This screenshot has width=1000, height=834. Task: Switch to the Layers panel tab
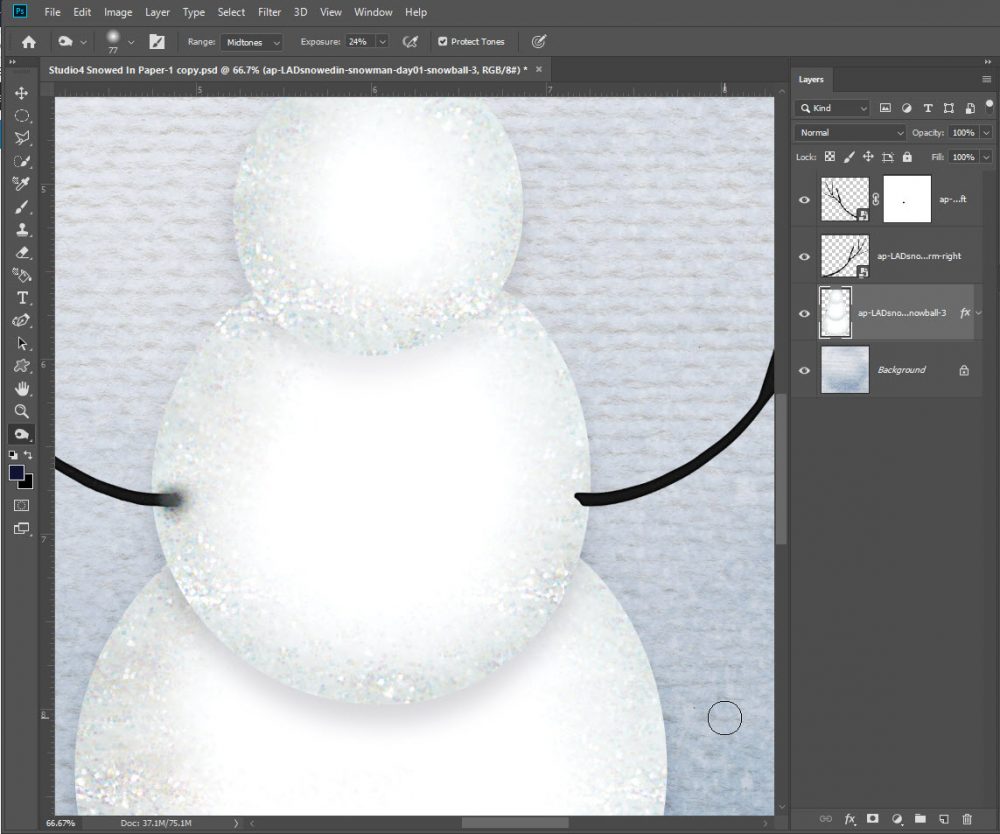(811, 80)
